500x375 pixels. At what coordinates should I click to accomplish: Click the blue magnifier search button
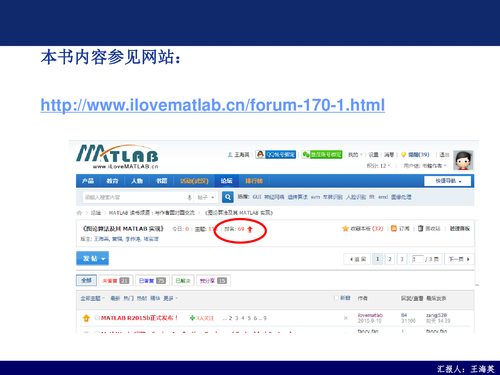[x=228, y=197]
